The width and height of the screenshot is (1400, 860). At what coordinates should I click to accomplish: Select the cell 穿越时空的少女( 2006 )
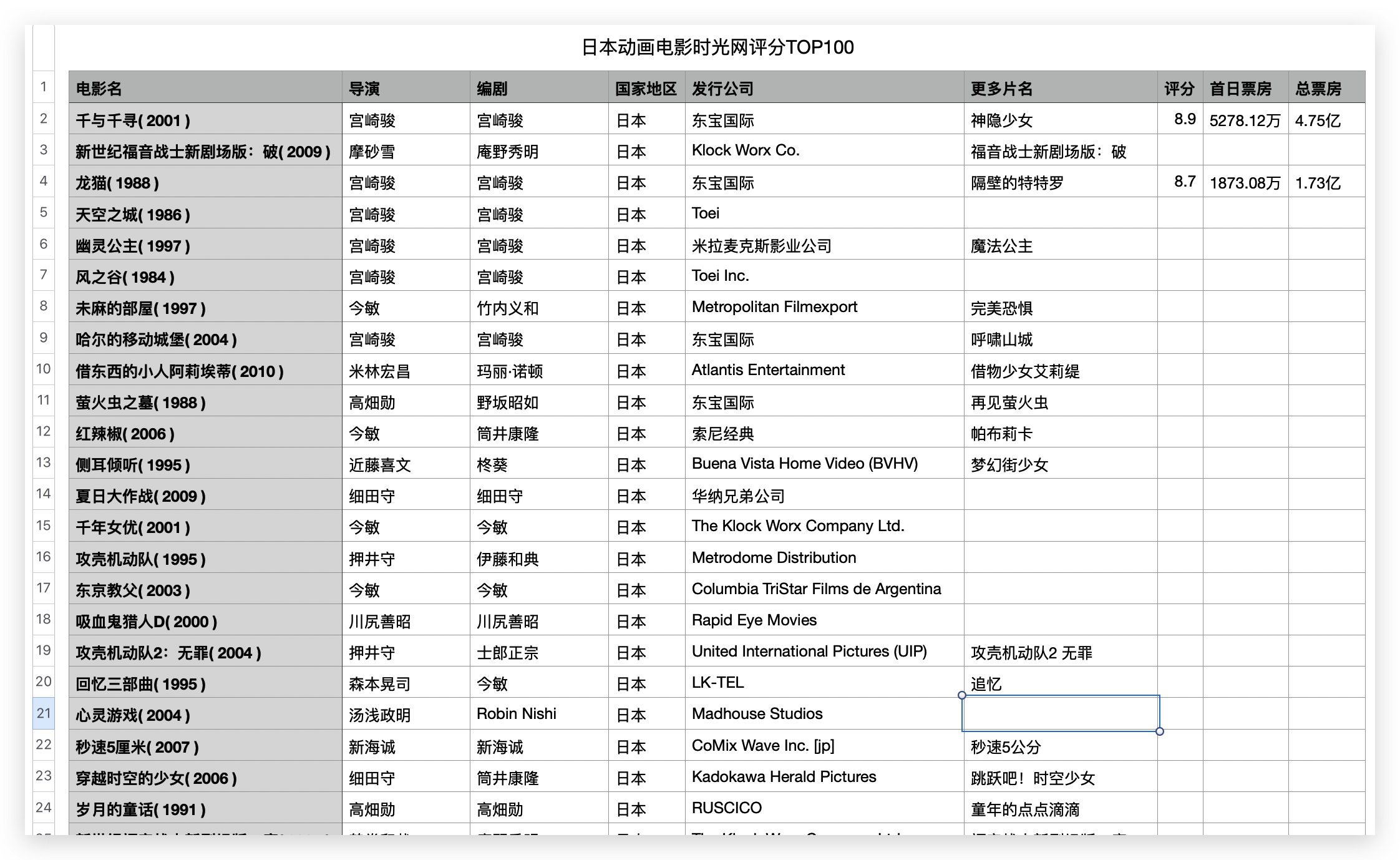click(x=205, y=777)
